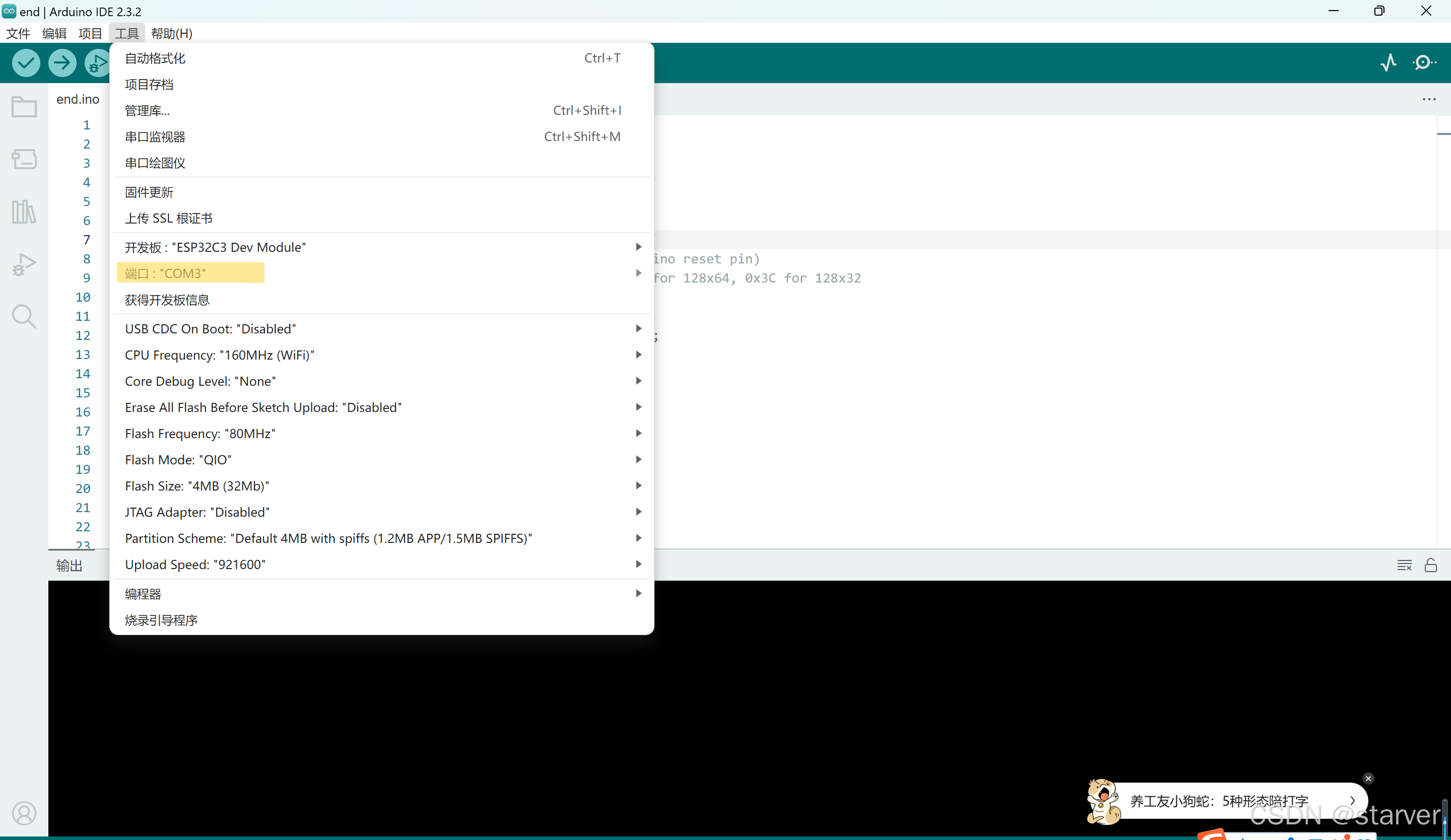1451x840 pixels.
Task: Expand JTAG Adapter submenu
Action: point(382,512)
